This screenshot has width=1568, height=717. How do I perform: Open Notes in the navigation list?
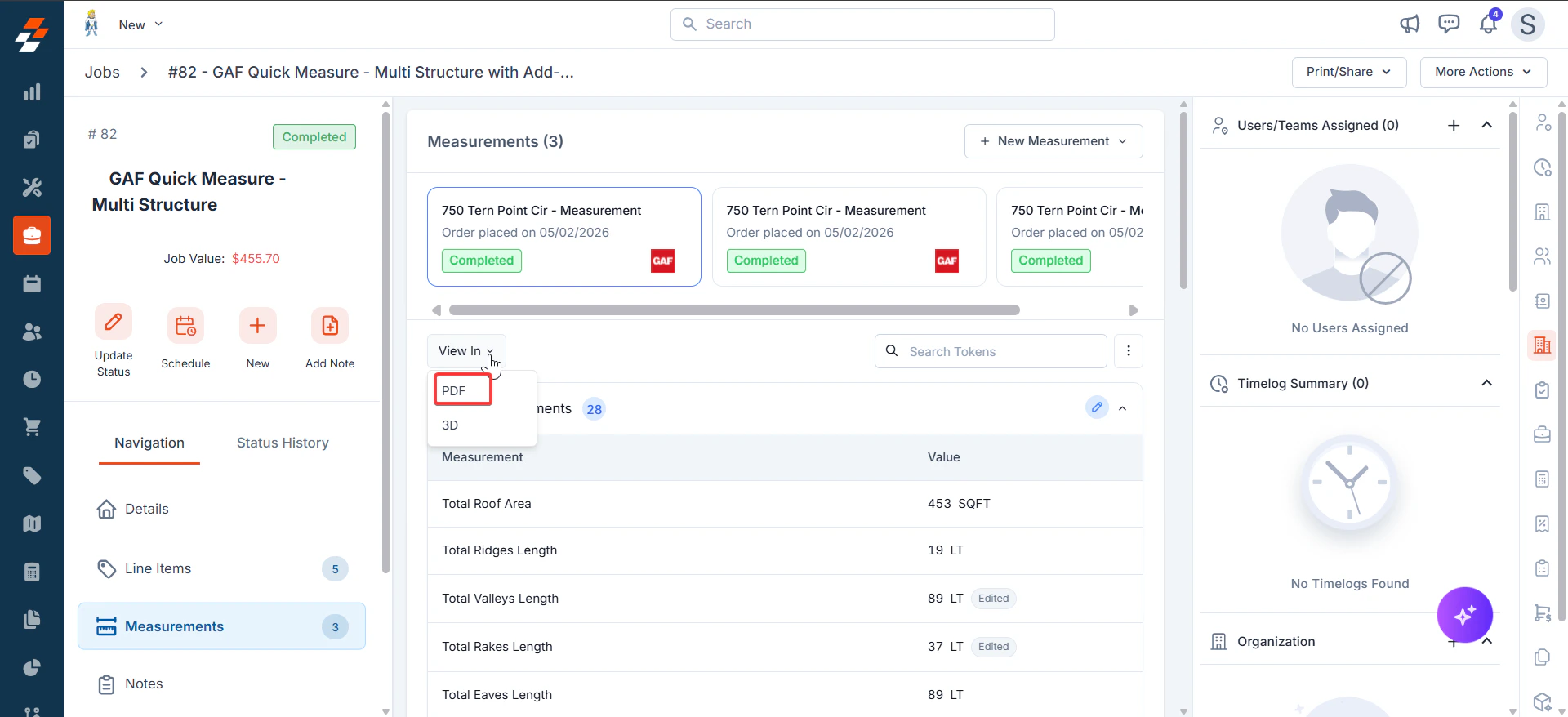(221, 684)
